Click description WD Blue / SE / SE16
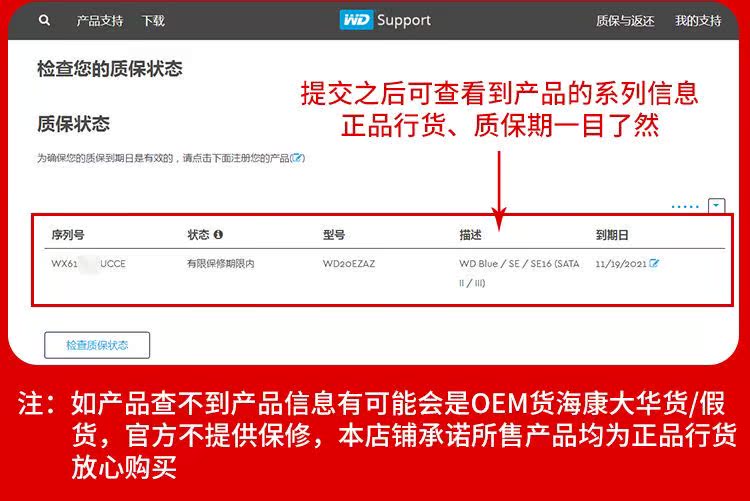This screenshot has height=501, width=750. click(x=519, y=273)
